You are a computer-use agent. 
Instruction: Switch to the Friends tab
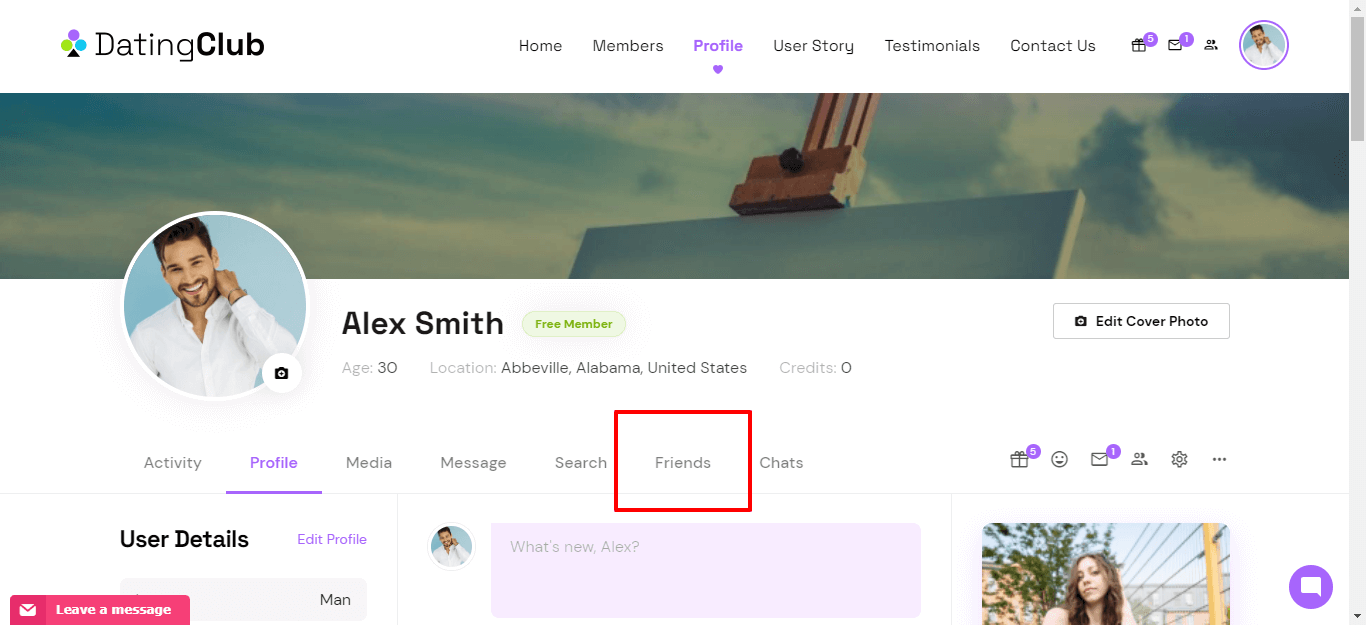(x=683, y=463)
